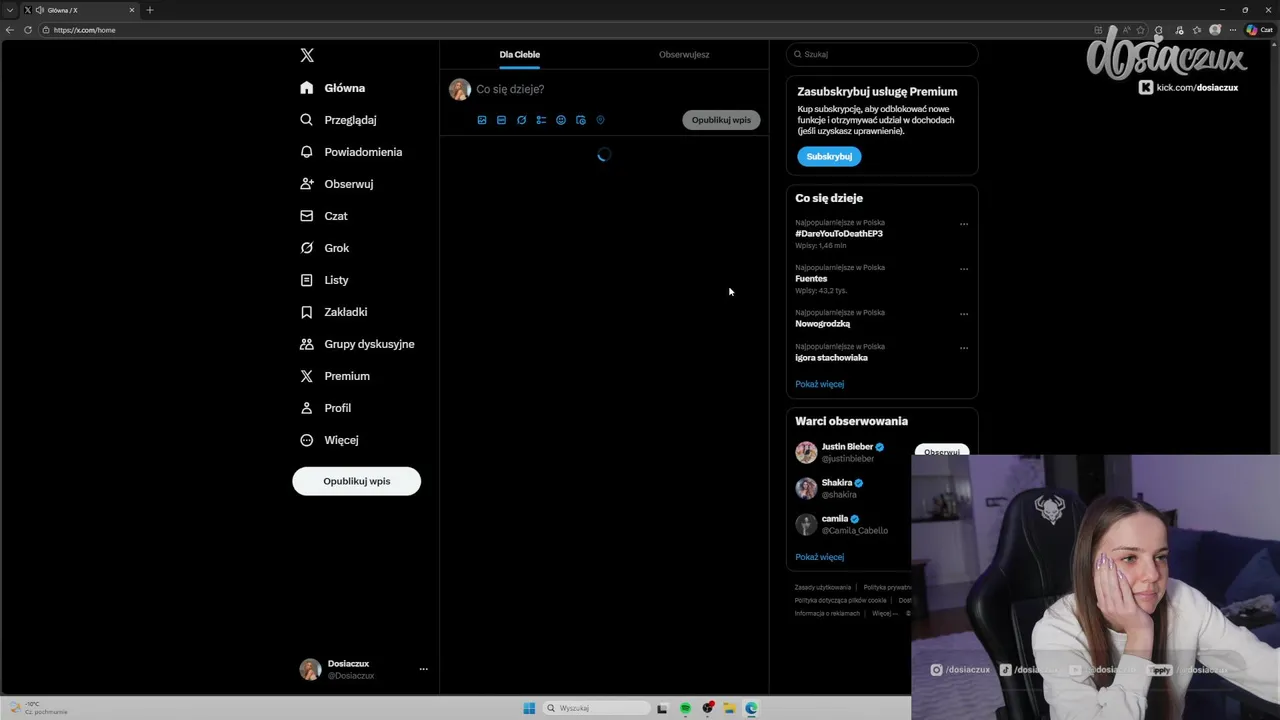
Task: Click Pokaż więcej under trends
Action: click(x=820, y=384)
